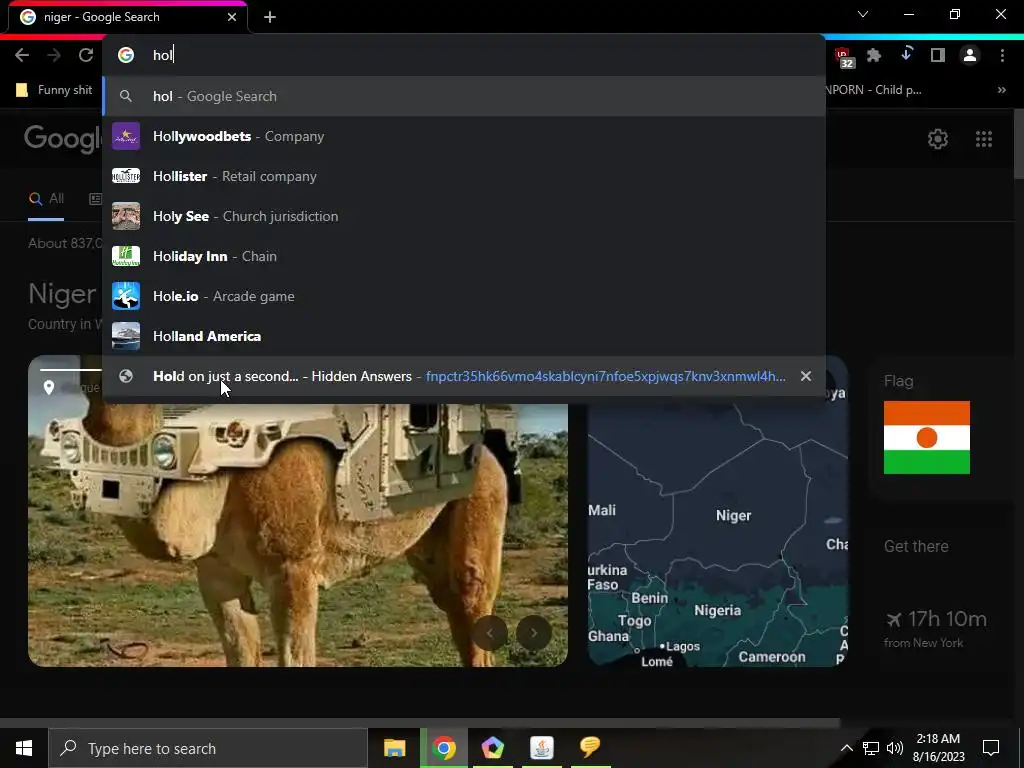The image size is (1024, 768).
Task: Show the downloads arrow icon
Action: click(906, 55)
